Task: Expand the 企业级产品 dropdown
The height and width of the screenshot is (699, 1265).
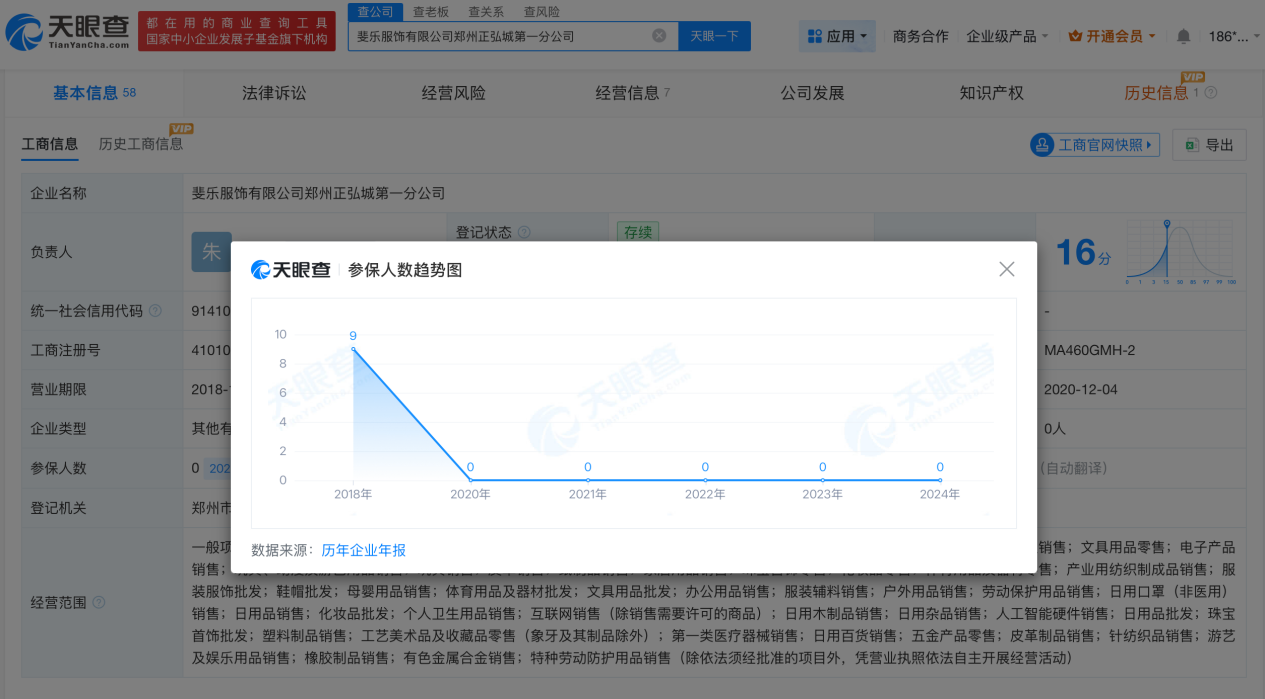Action: pos(1007,36)
